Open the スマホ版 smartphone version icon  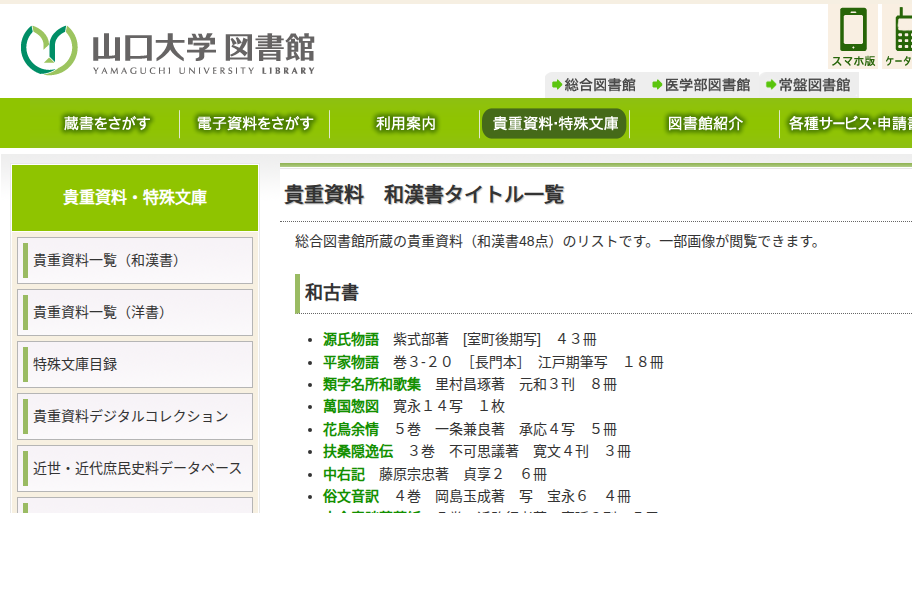(853, 37)
